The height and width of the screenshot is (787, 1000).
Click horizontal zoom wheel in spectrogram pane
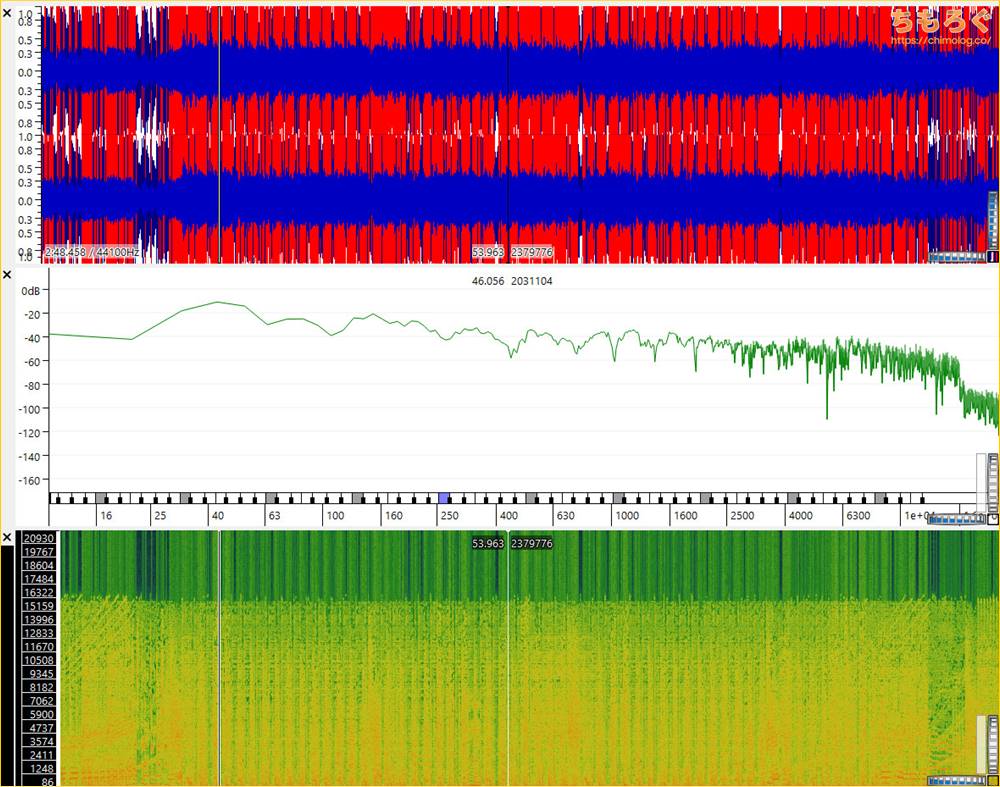click(955, 780)
